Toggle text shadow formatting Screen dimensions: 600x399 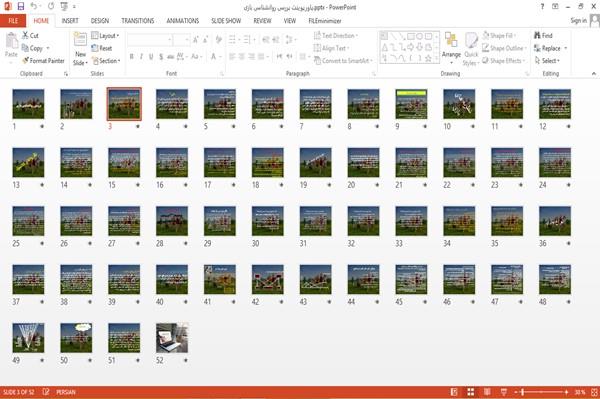[161, 57]
